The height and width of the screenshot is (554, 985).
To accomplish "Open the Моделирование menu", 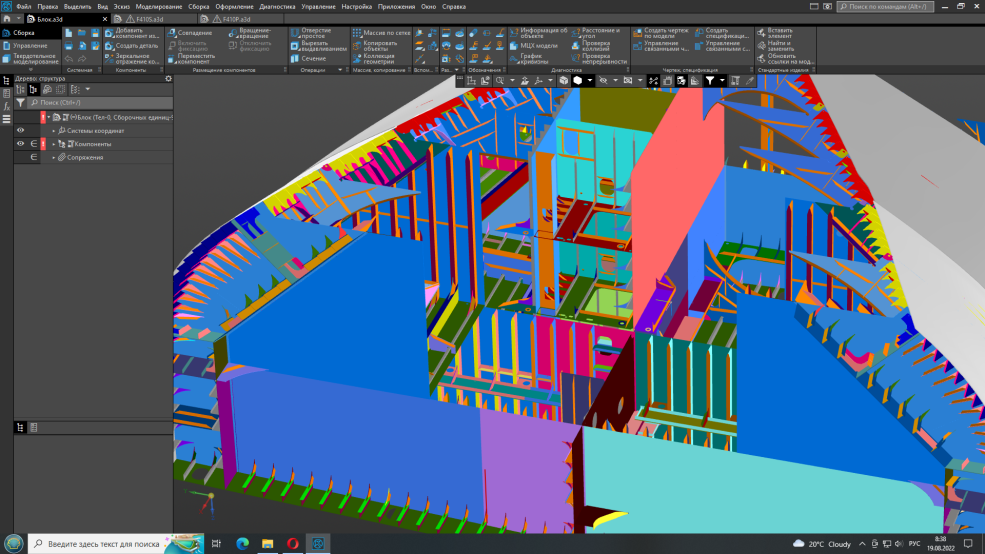I will pyautogui.click(x=159, y=6).
